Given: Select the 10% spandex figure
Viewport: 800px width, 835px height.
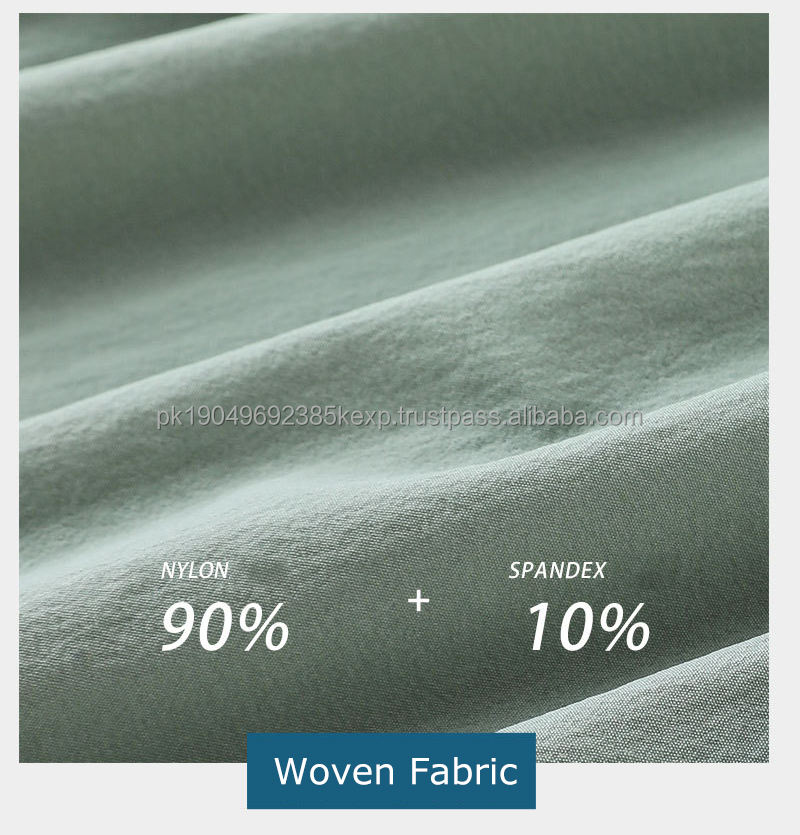Looking at the screenshot, I should [588, 626].
